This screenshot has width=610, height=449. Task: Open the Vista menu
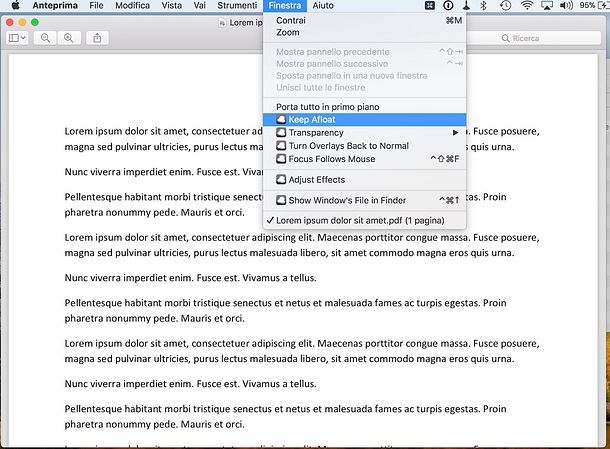coord(172,5)
